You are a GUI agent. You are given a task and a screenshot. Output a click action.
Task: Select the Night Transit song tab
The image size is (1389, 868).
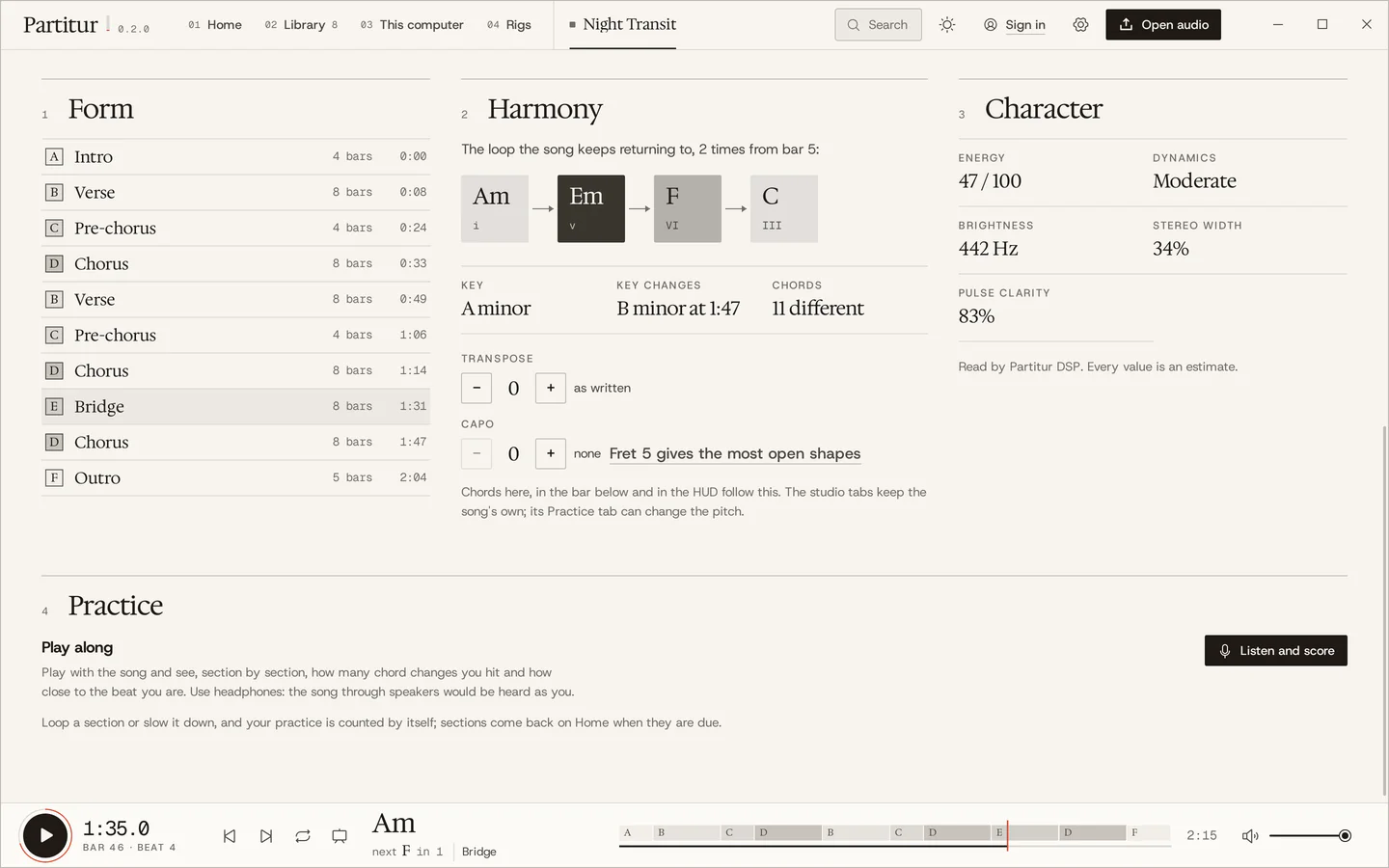coord(622,25)
